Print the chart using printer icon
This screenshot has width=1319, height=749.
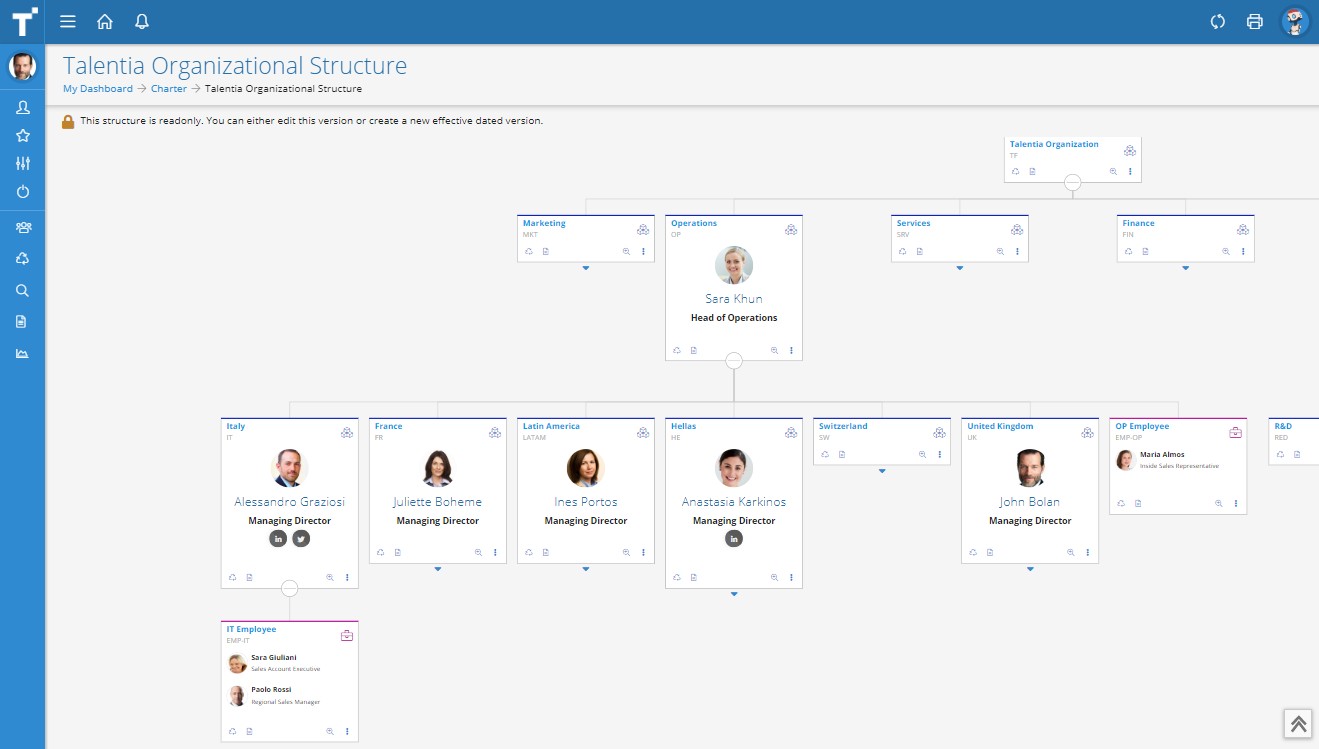coord(1255,22)
